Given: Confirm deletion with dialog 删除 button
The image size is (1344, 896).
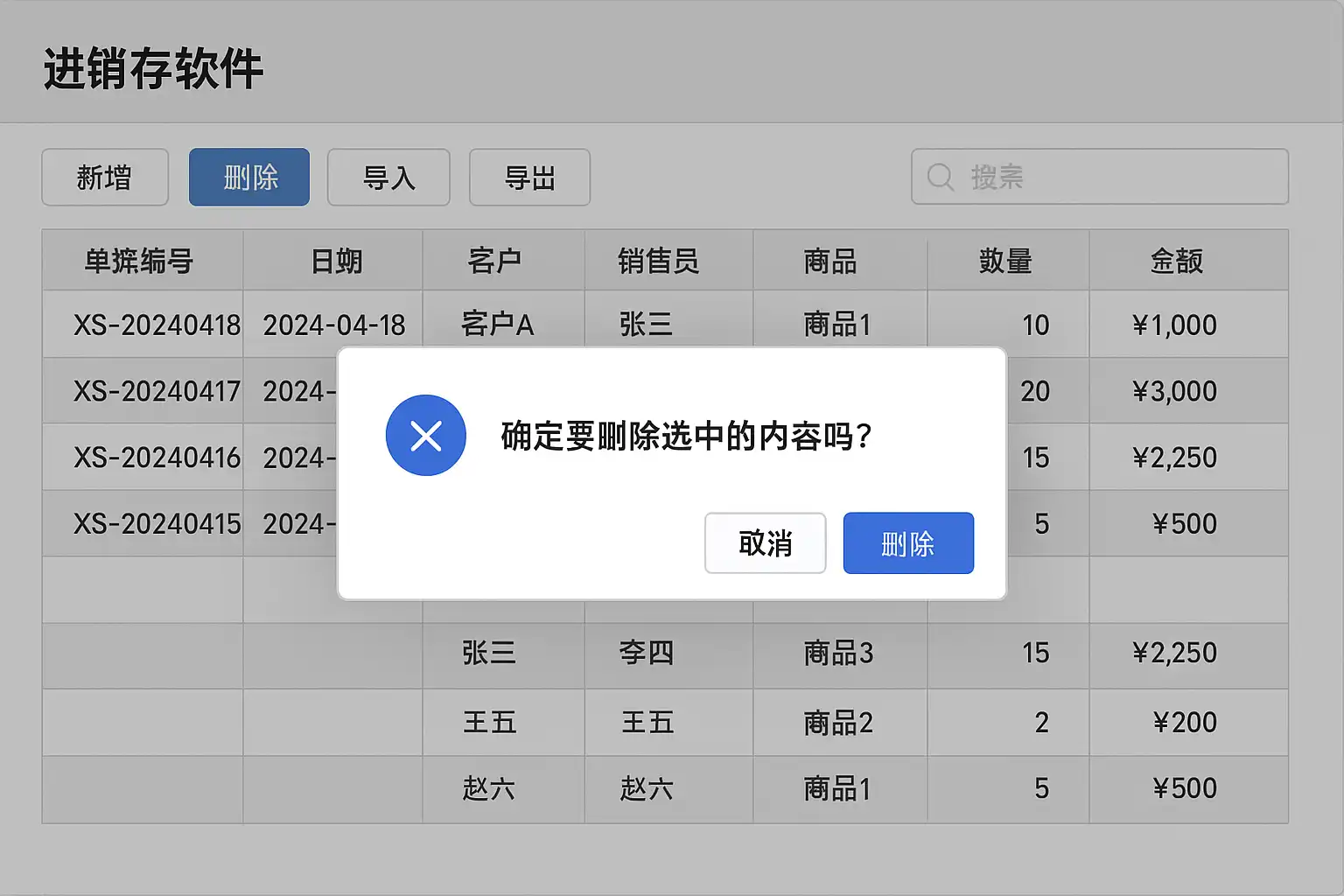Looking at the screenshot, I should 908,543.
